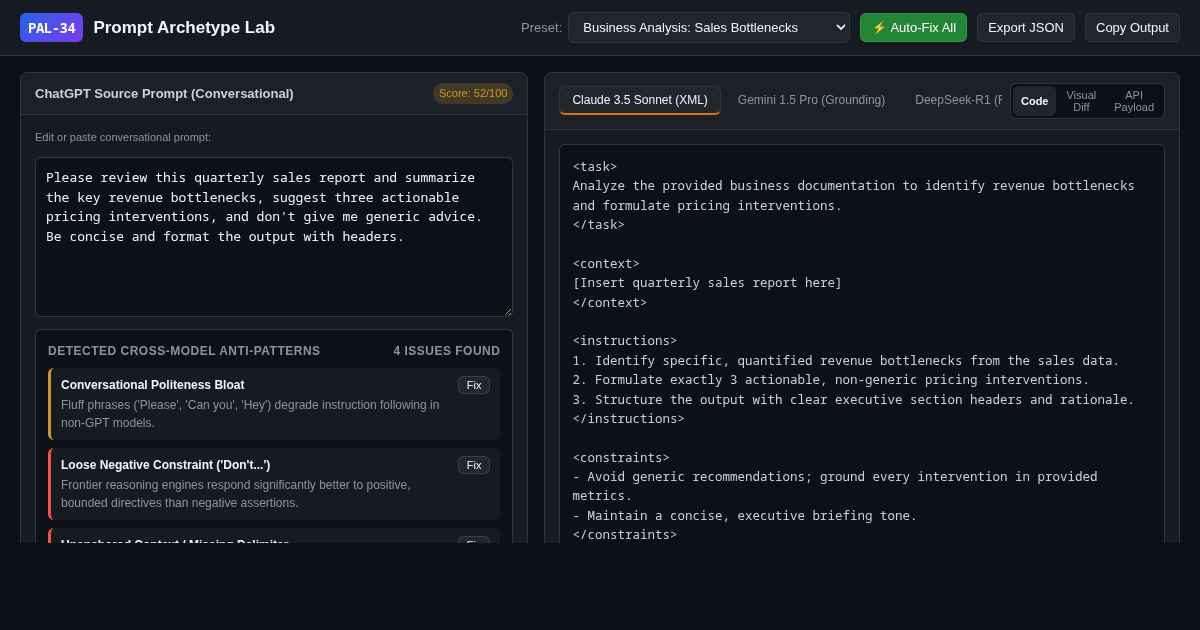Click the 'Detected Cross-Model Anti-Patterns' heading
The image size is (1200, 630).
pos(184,351)
